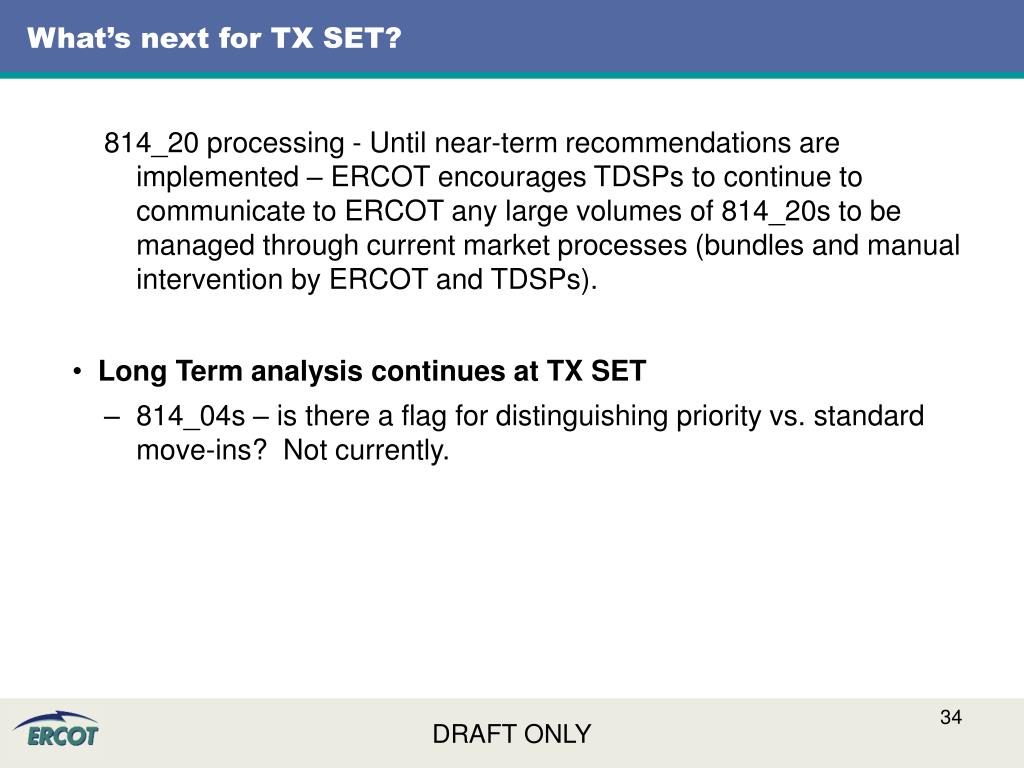Click the word 'ERCOT' in 'ERCOT encourages TDSPs'
This screenshot has width=1024, height=768.
pyautogui.click(x=380, y=177)
